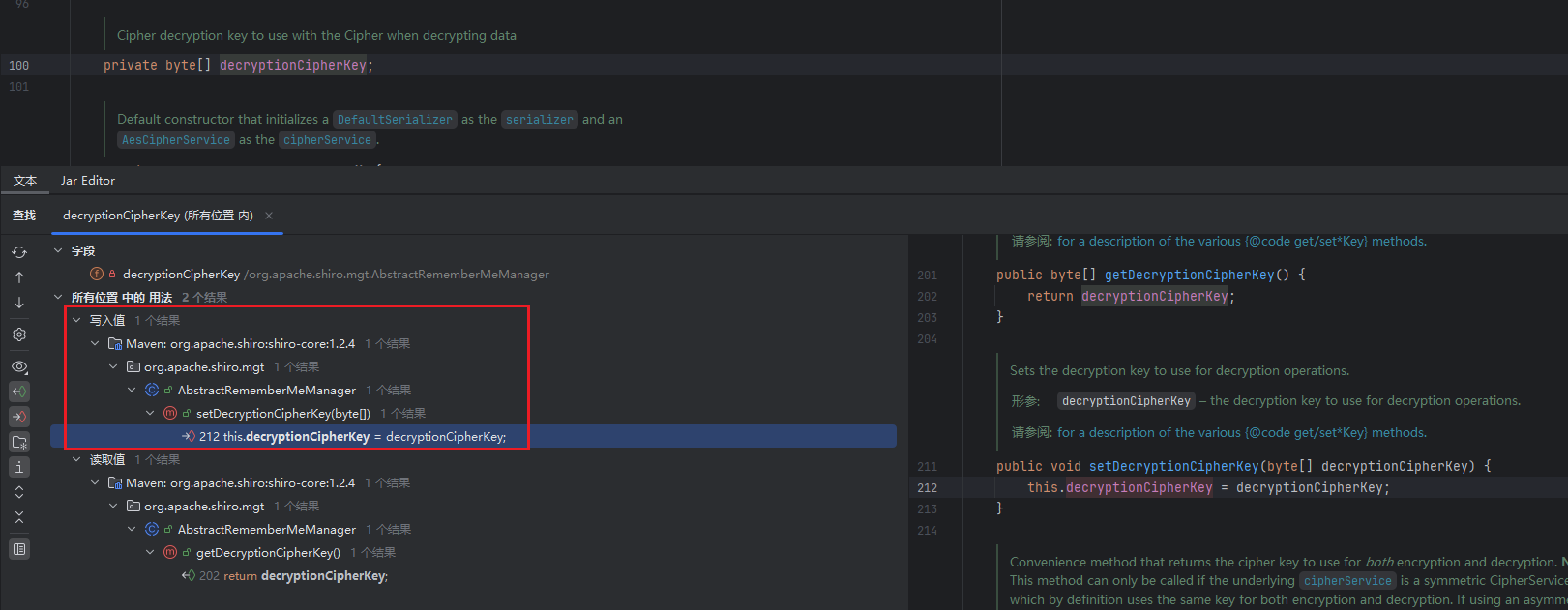Click DefaultSerializer link in documentation
The image size is (1568, 610).
click(395, 120)
